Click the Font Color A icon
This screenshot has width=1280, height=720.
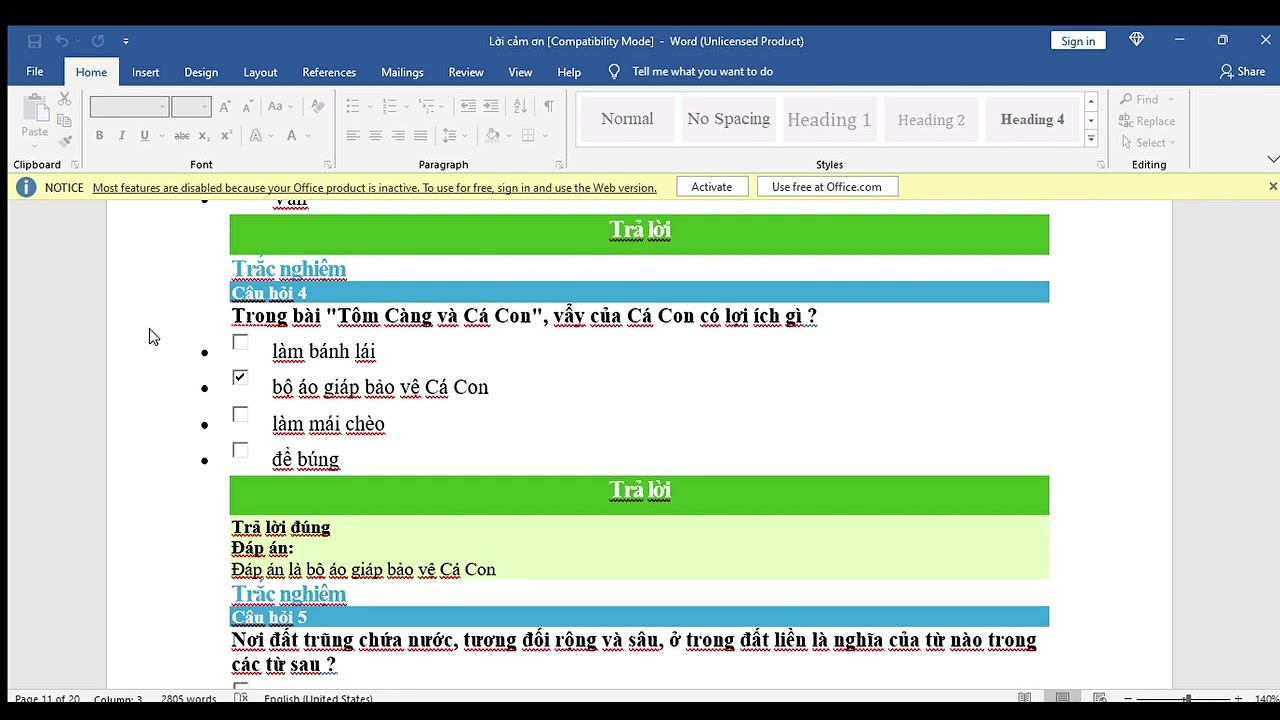292,136
